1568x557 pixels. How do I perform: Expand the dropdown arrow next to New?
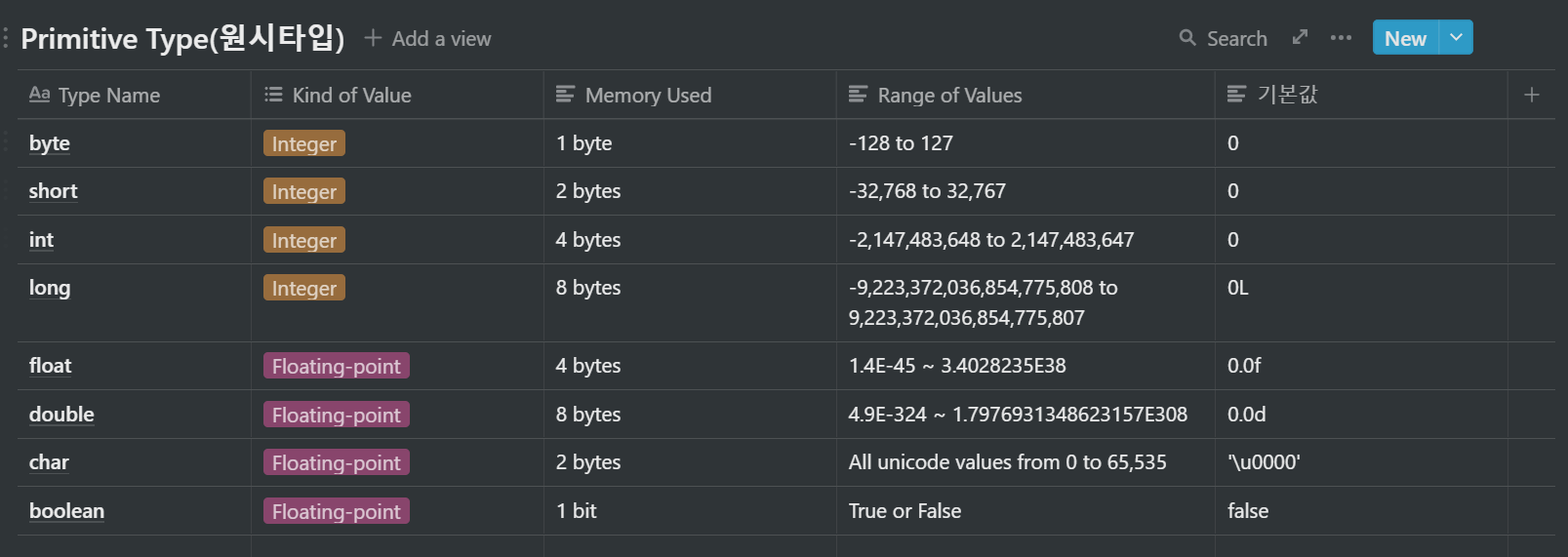tap(1456, 38)
